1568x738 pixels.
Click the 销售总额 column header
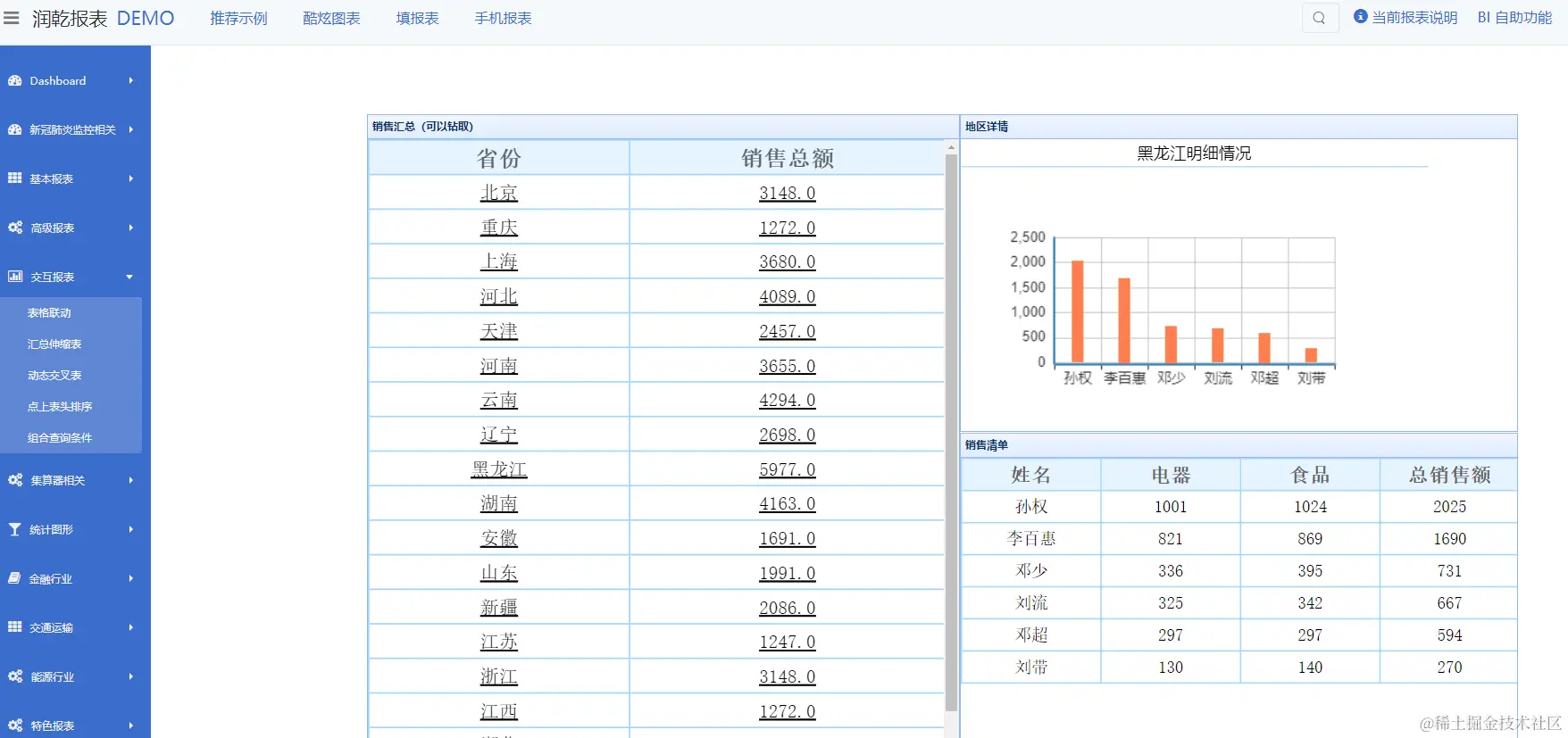click(787, 158)
